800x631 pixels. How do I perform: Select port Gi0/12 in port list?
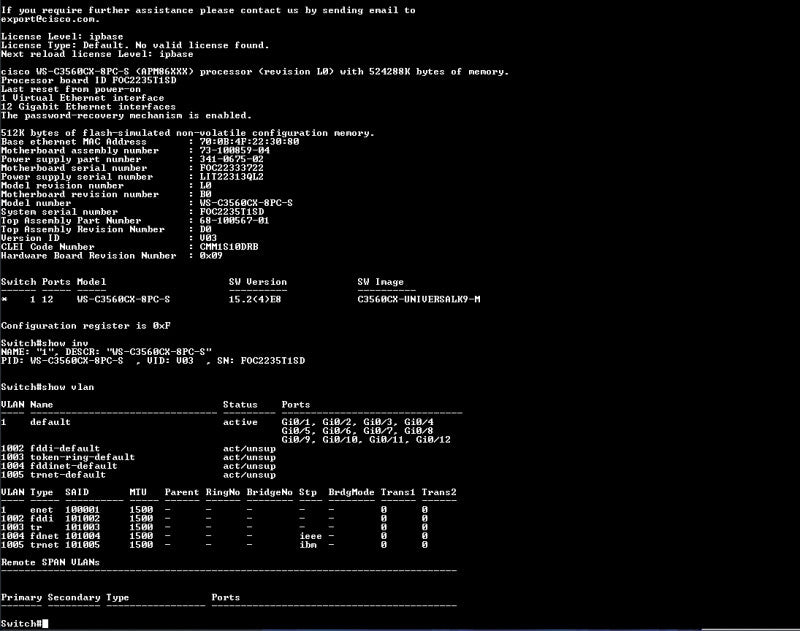[x=433, y=440]
